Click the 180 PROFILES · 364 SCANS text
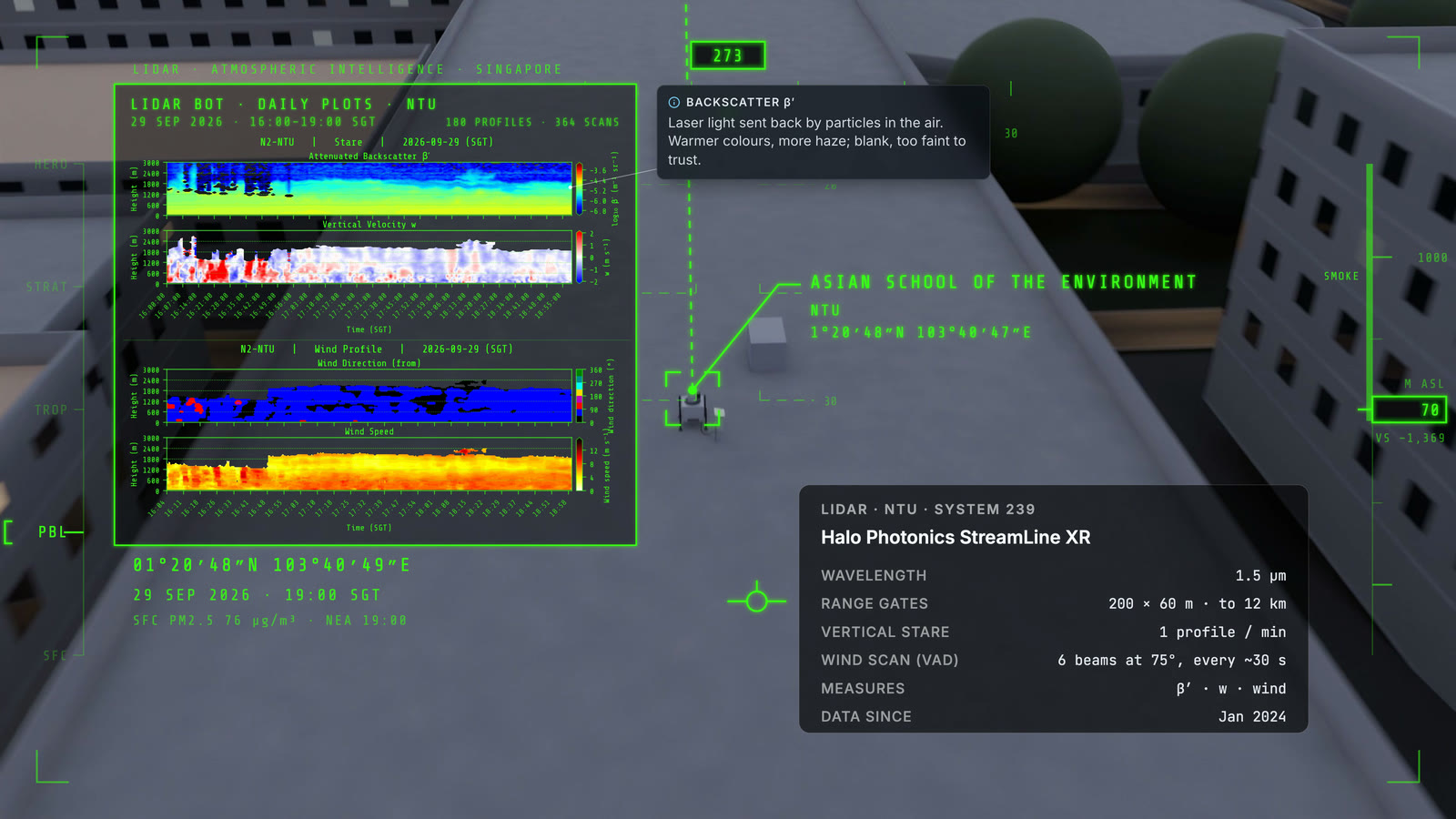Image resolution: width=1456 pixels, height=819 pixels. (532, 122)
